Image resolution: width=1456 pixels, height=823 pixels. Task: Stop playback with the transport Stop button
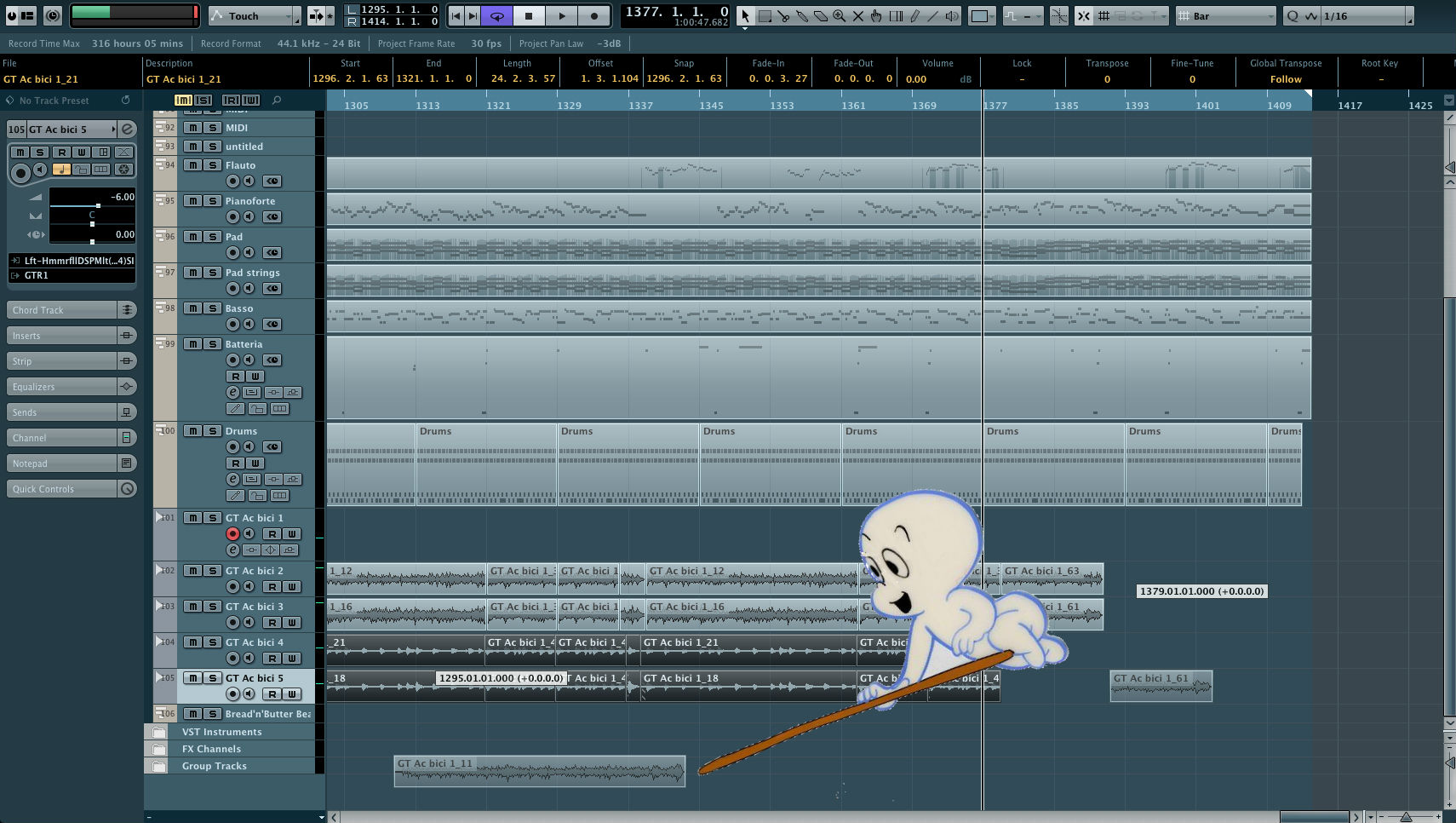tap(529, 15)
